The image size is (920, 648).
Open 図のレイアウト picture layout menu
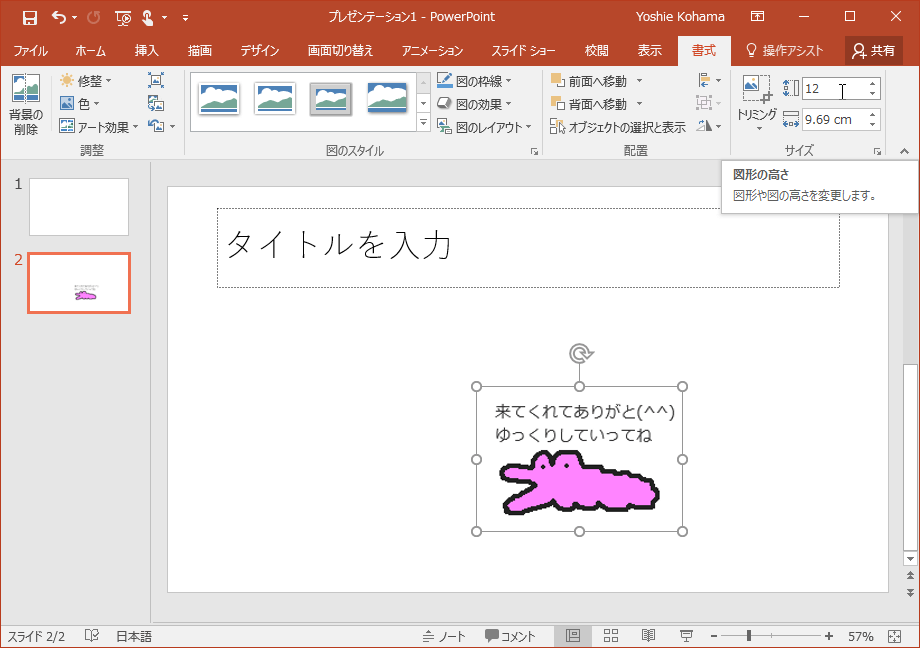pos(485,127)
